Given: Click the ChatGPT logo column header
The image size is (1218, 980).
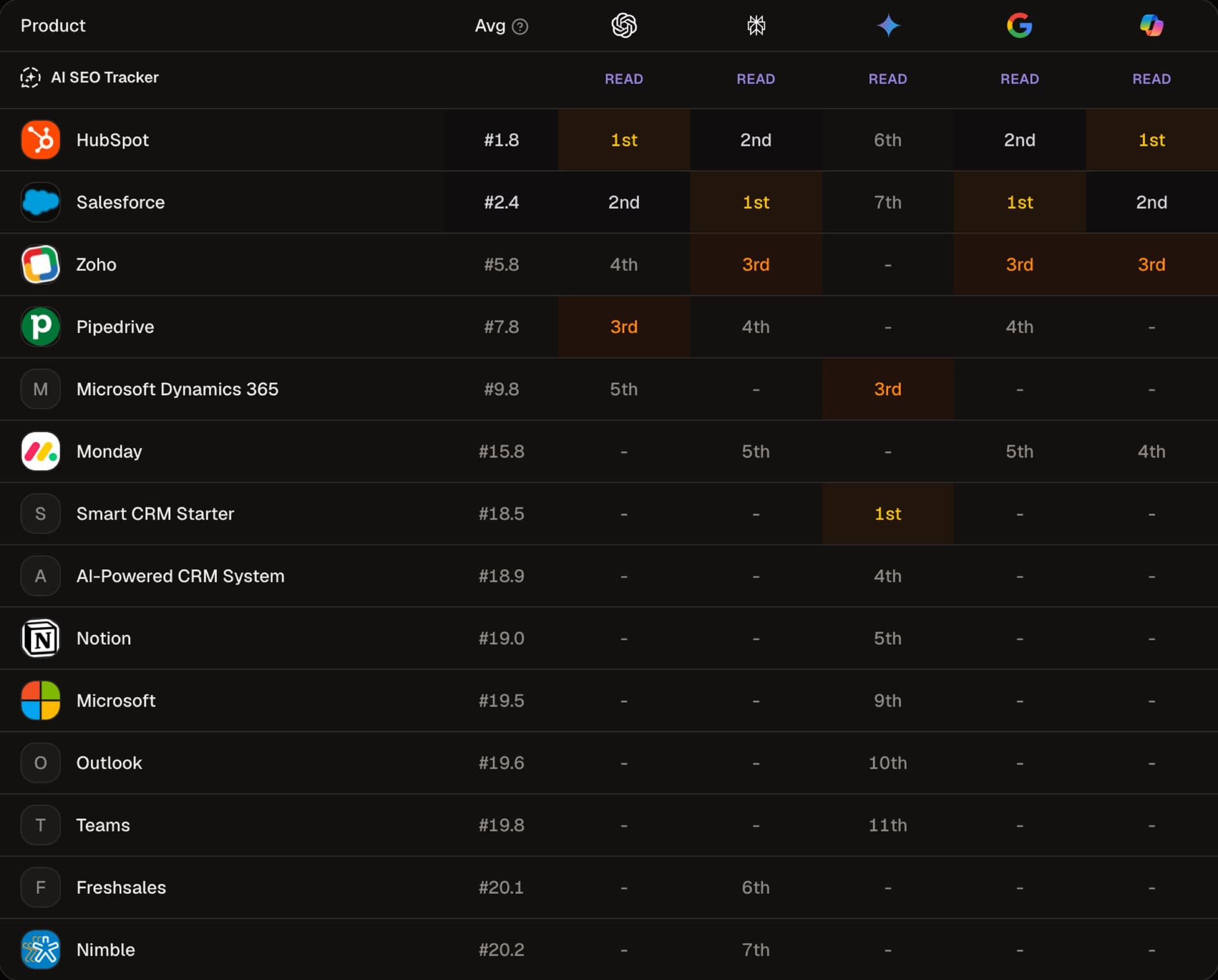Looking at the screenshot, I should tap(624, 25).
